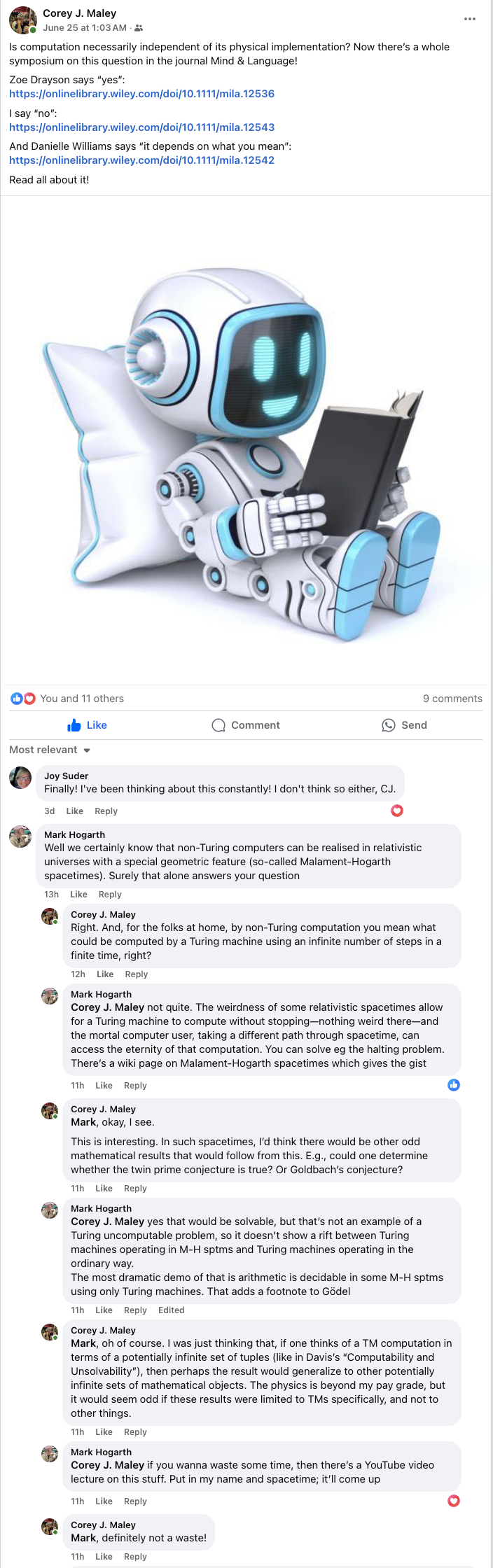Reply to Joy Suder's comment
The image size is (493, 1568).
point(106,811)
